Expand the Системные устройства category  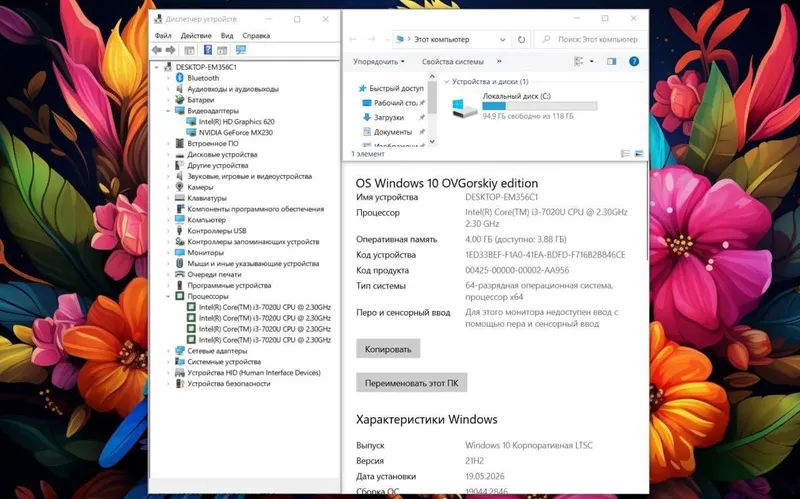tap(168, 362)
